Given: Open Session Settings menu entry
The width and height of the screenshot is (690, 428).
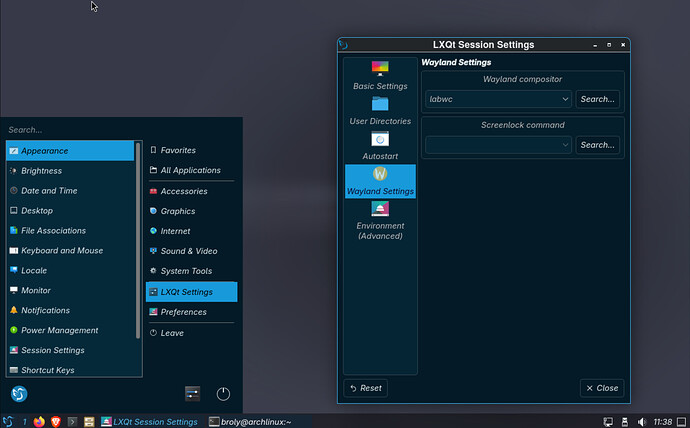Looking at the screenshot, I should (x=70, y=350).
